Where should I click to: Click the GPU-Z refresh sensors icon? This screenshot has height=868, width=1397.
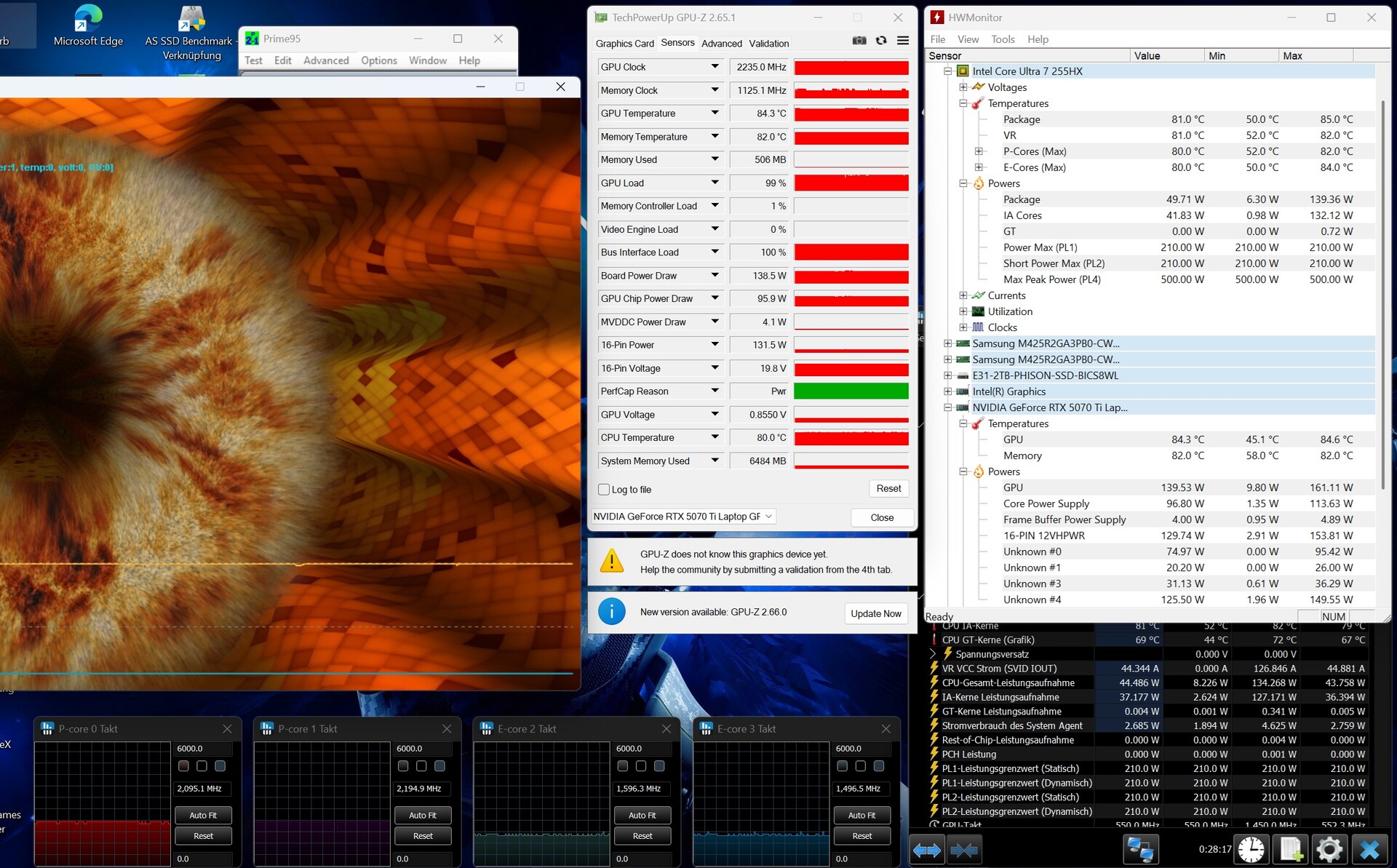click(881, 41)
